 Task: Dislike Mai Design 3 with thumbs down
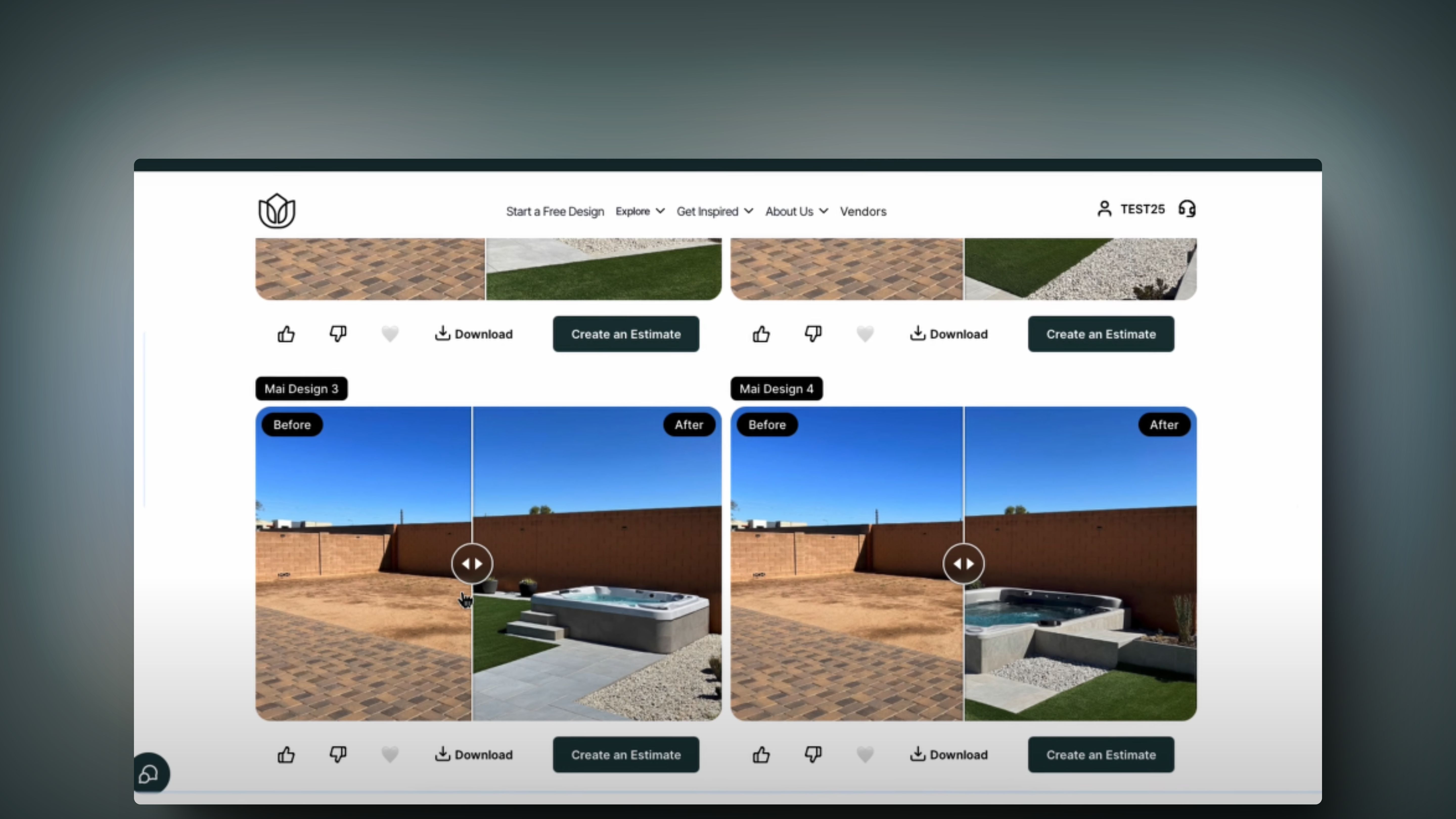pyautogui.click(x=338, y=755)
